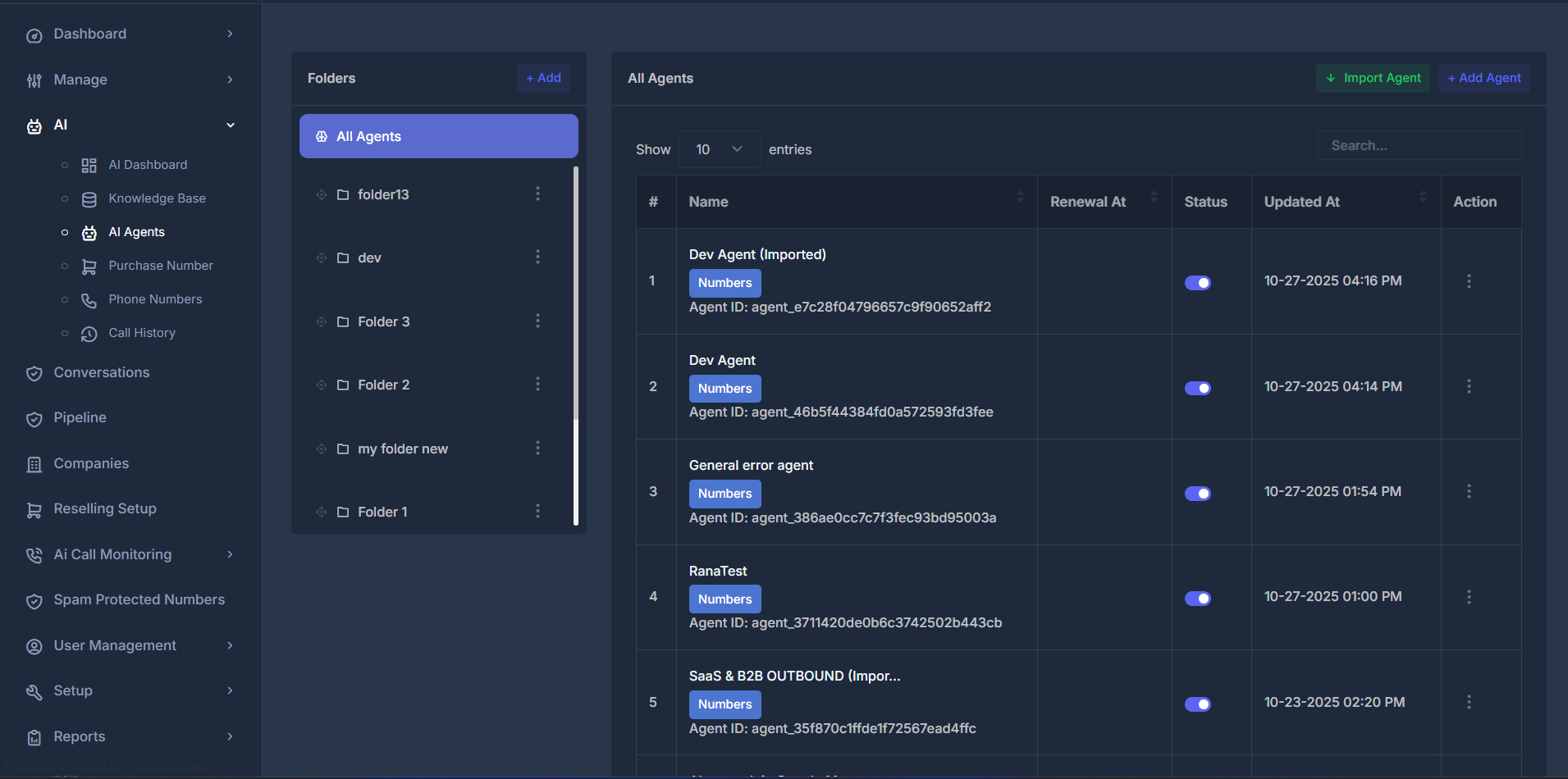The image size is (1568, 779).
Task: Click Numbers badge under RanaTest
Action: click(x=725, y=599)
